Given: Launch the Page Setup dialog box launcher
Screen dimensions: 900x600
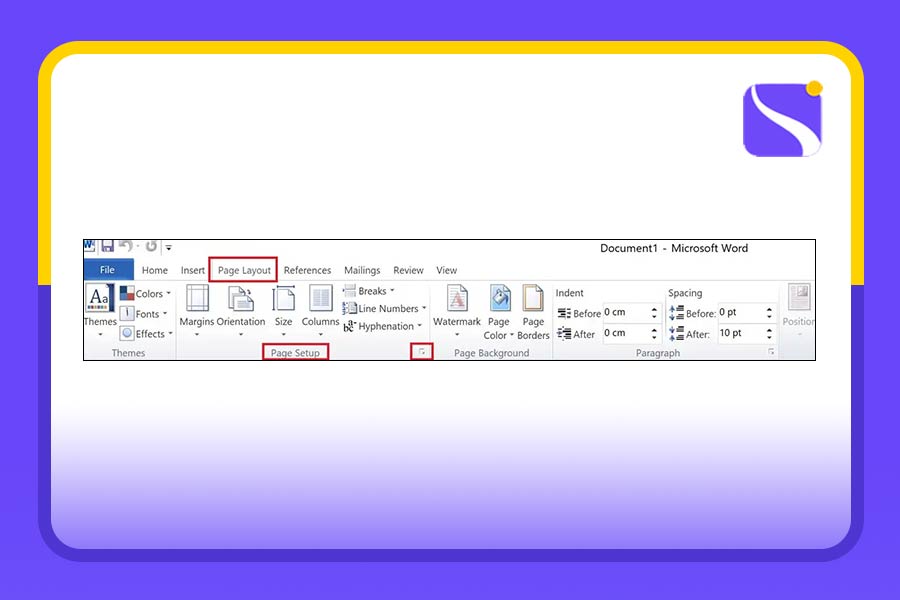Looking at the screenshot, I should click(x=423, y=352).
